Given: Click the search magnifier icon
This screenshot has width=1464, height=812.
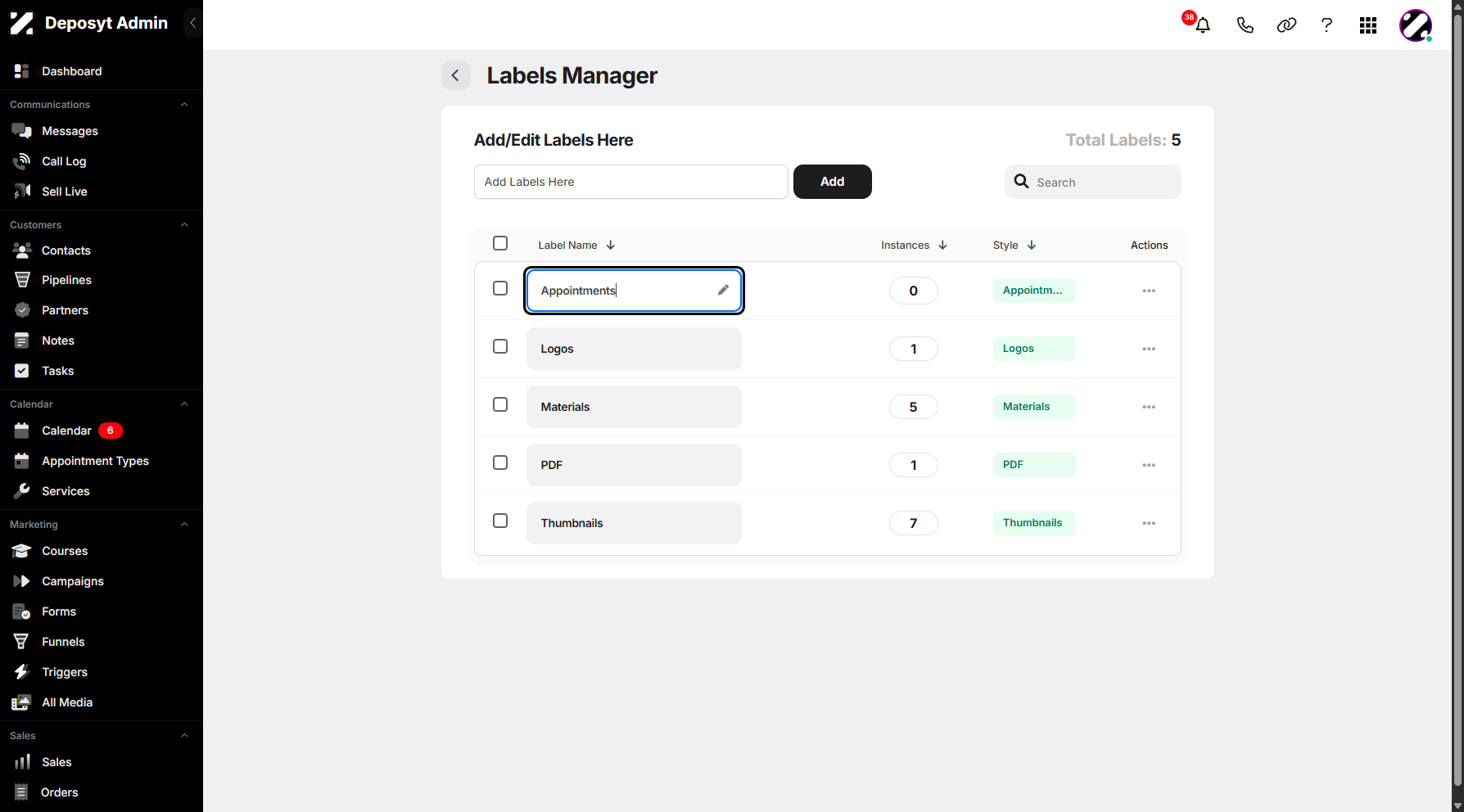Looking at the screenshot, I should 1021,182.
